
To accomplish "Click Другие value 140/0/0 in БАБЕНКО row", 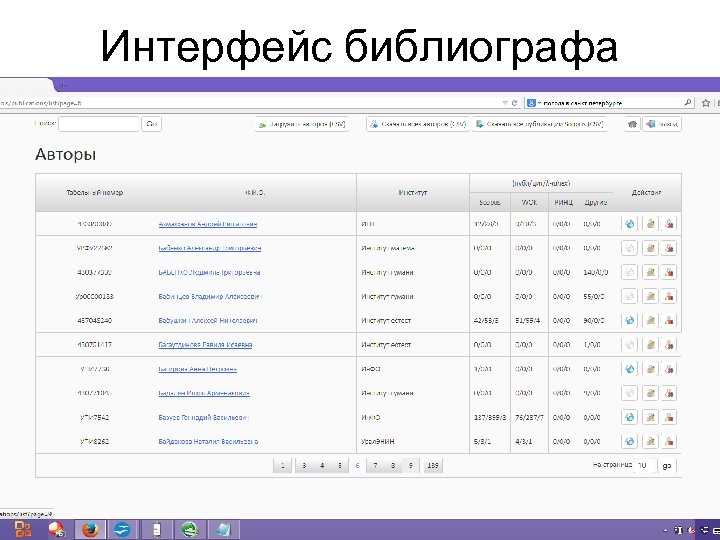I will [595, 272].
